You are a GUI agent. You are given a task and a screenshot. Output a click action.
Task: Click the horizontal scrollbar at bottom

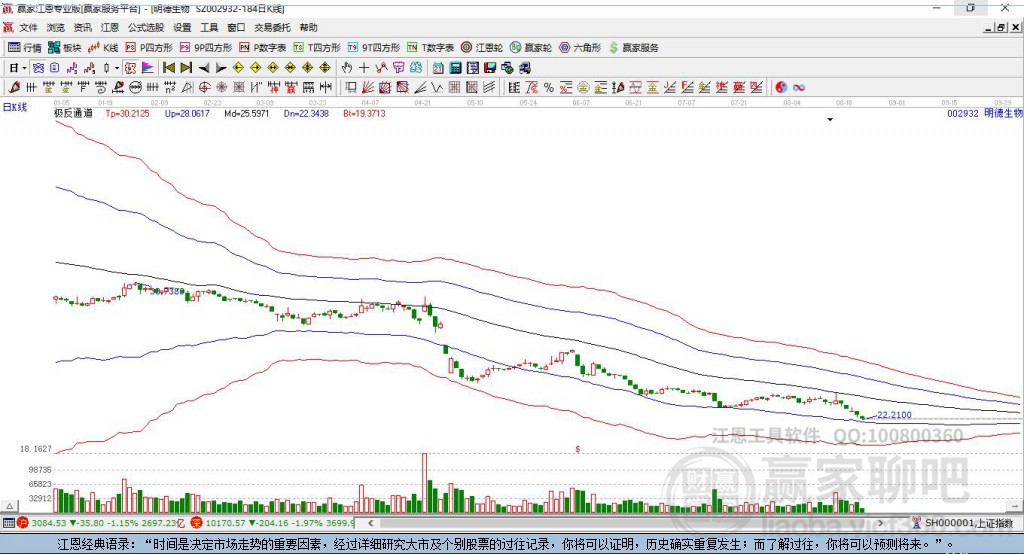pos(640,523)
